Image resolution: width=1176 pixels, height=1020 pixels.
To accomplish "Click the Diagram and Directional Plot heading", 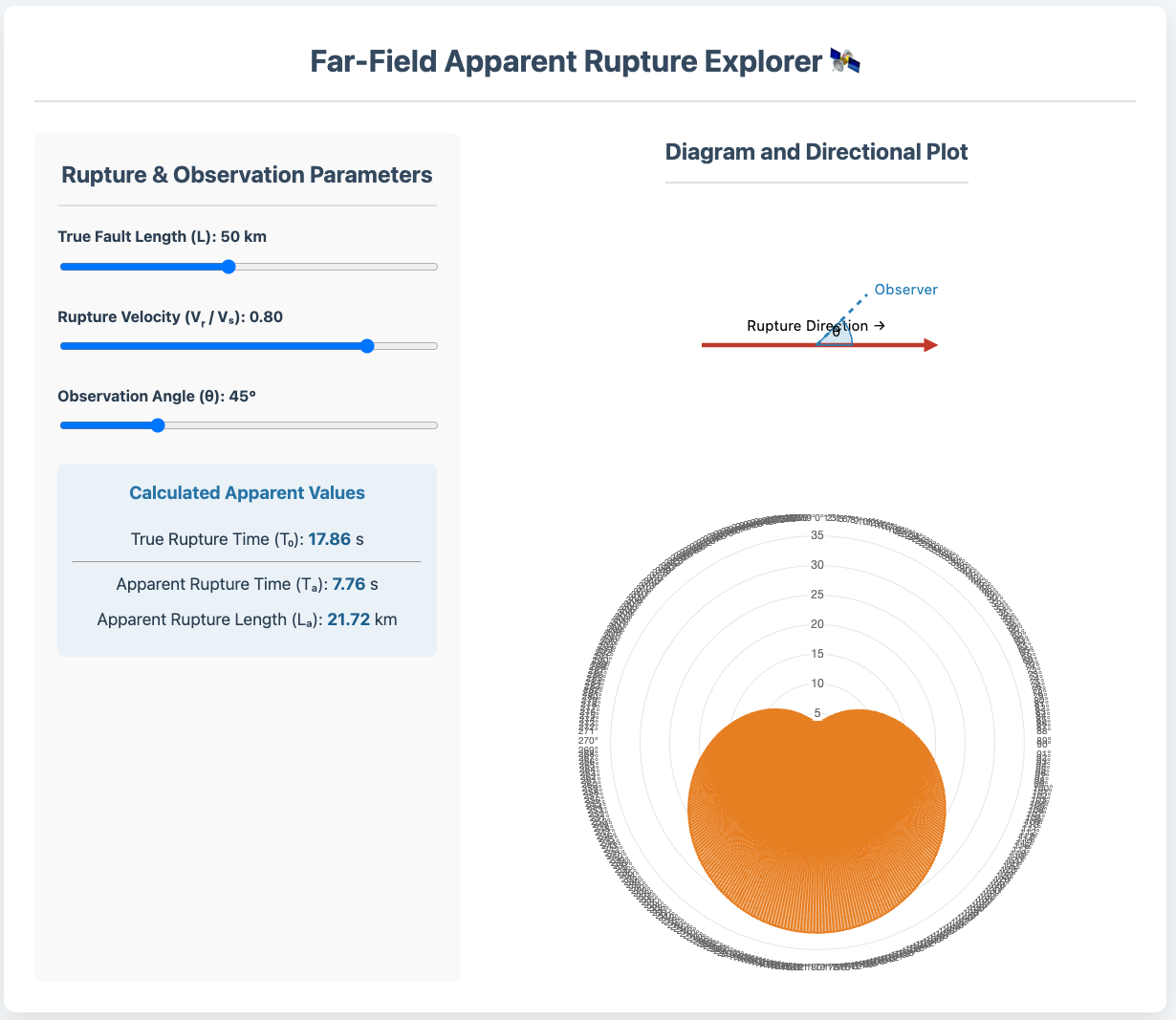I will tap(817, 151).
